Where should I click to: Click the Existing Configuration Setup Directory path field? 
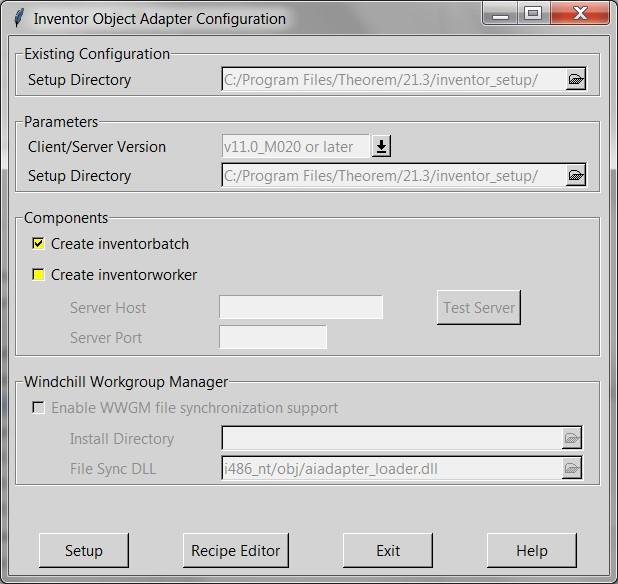pos(394,79)
